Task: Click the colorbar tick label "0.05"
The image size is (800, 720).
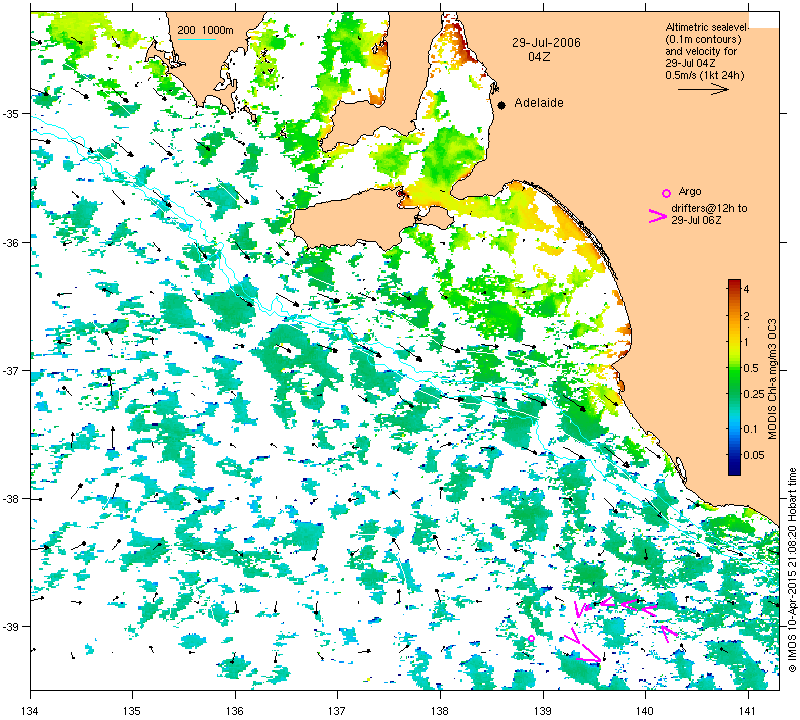Action: pyautogui.click(x=754, y=455)
